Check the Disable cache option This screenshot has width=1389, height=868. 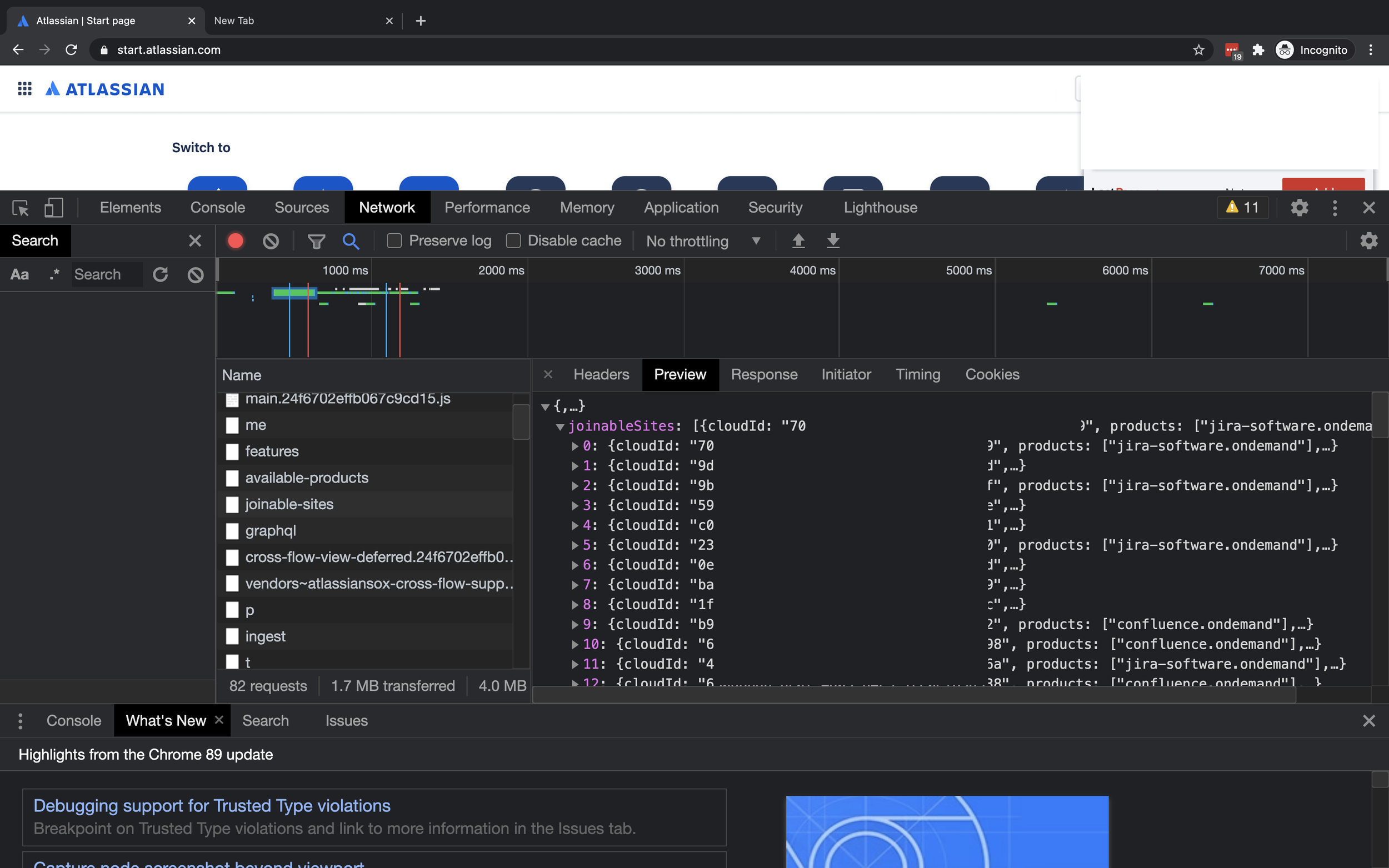point(513,240)
